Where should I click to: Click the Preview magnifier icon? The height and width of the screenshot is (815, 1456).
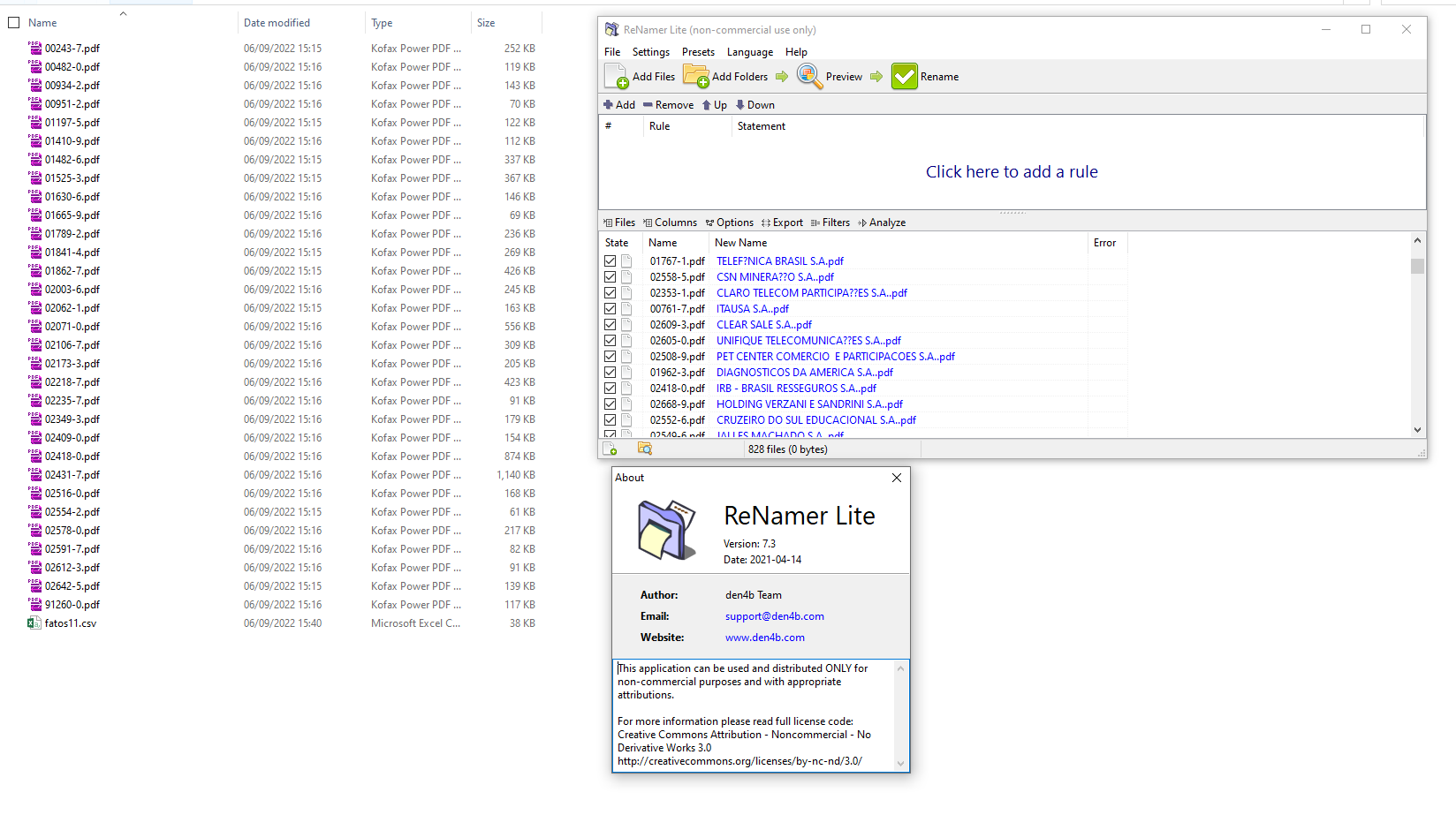click(x=809, y=76)
